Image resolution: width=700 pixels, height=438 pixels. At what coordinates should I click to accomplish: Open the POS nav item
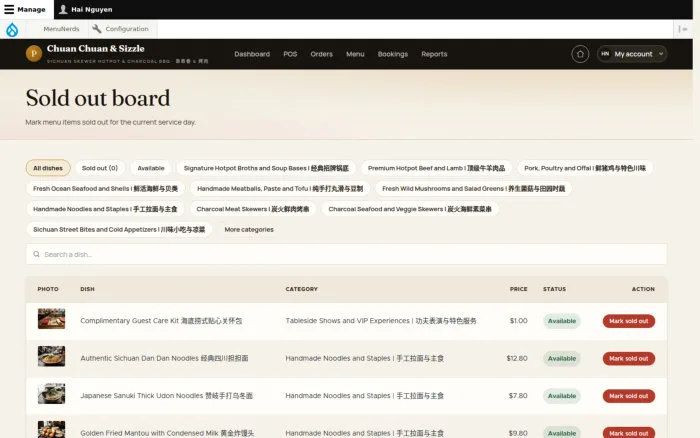(x=290, y=54)
